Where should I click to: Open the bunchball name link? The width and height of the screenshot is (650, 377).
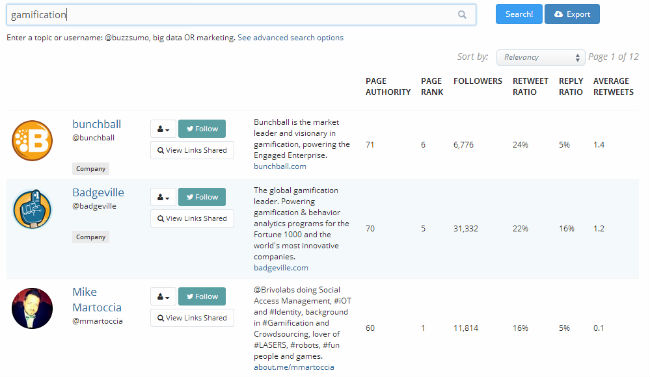[x=97, y=124]
